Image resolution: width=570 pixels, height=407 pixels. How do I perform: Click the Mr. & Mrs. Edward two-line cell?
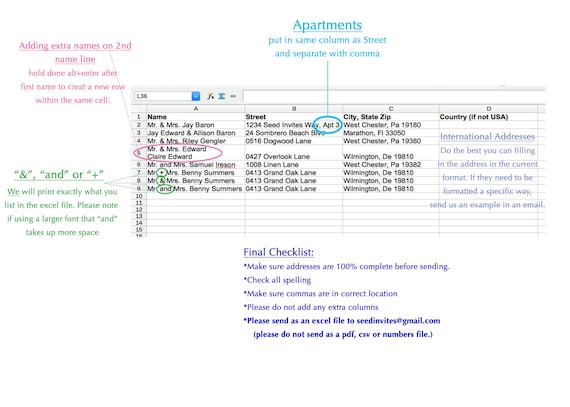(x=196, y=153)
